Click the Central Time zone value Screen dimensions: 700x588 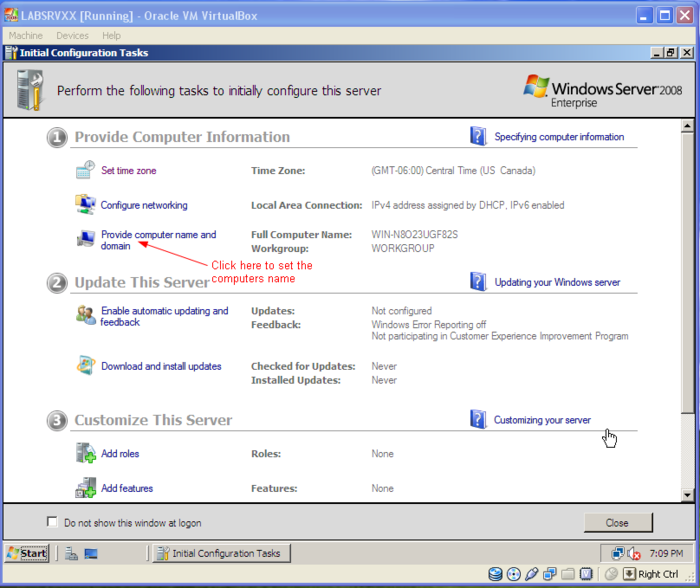(453, 171)
